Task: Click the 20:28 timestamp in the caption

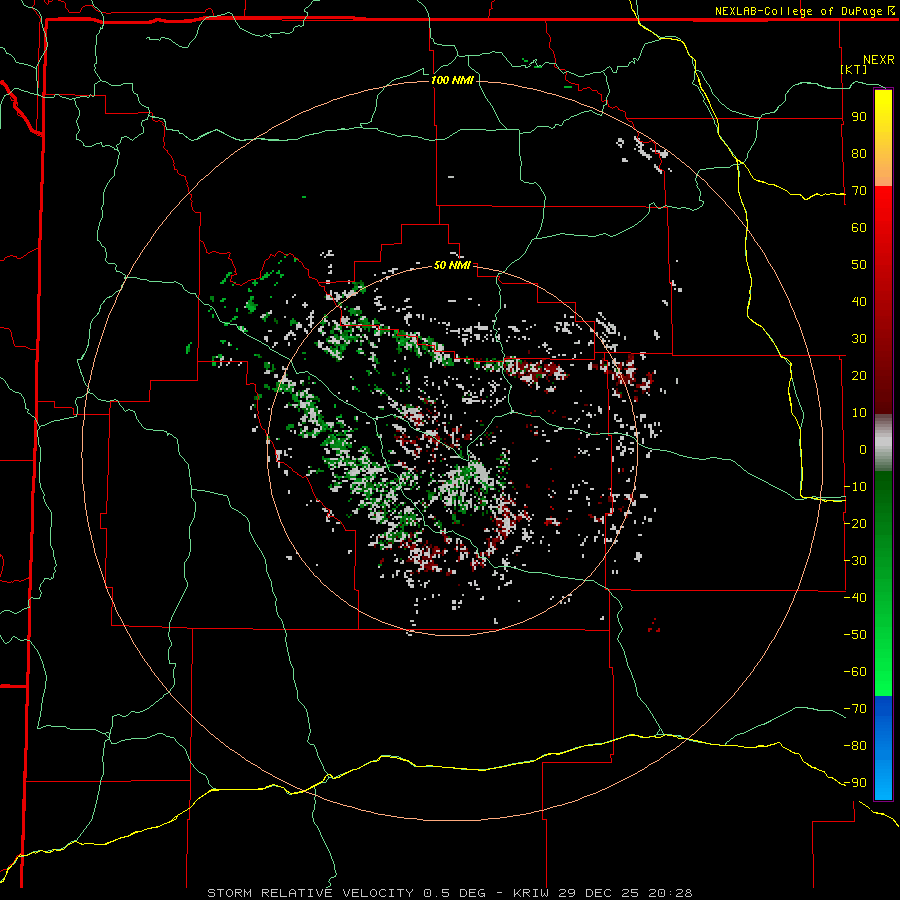Action: pos(670,893)
